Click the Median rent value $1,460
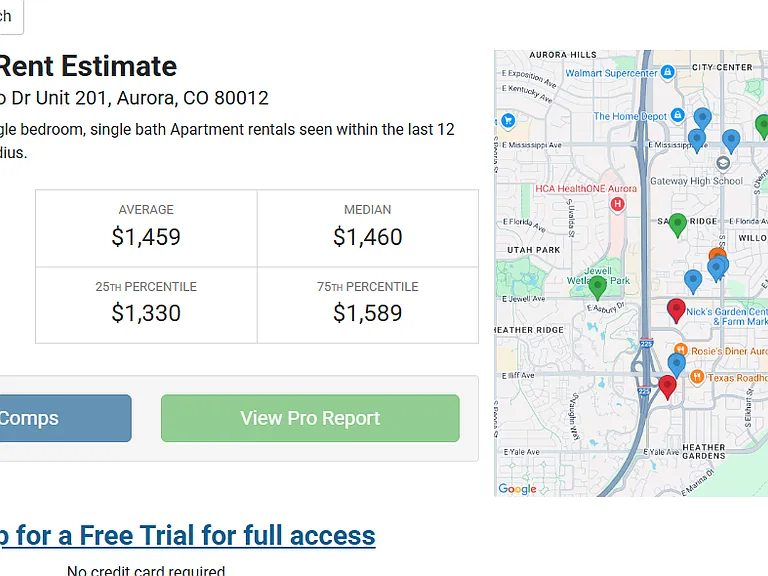768x576 pixels. tap(368, 237)
